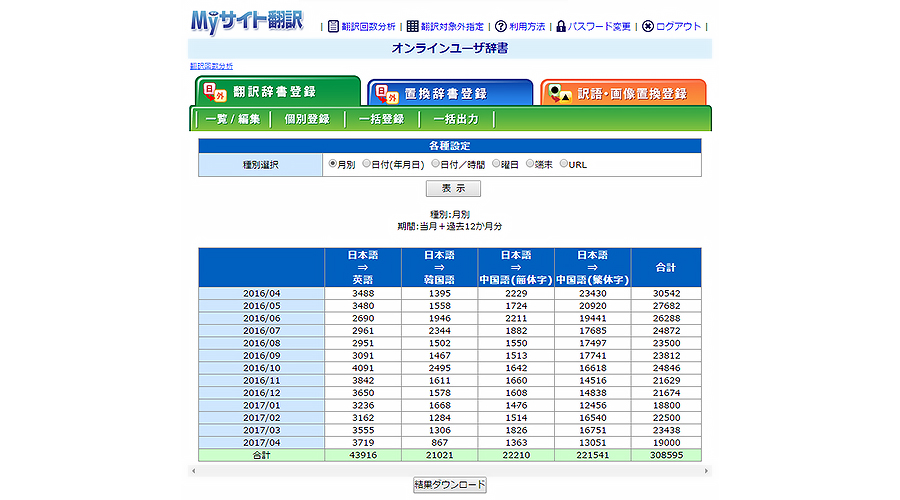Select the 曜日 radio button
The height and width of the screenshot is (500, 900).
click(x=496, y=164)
